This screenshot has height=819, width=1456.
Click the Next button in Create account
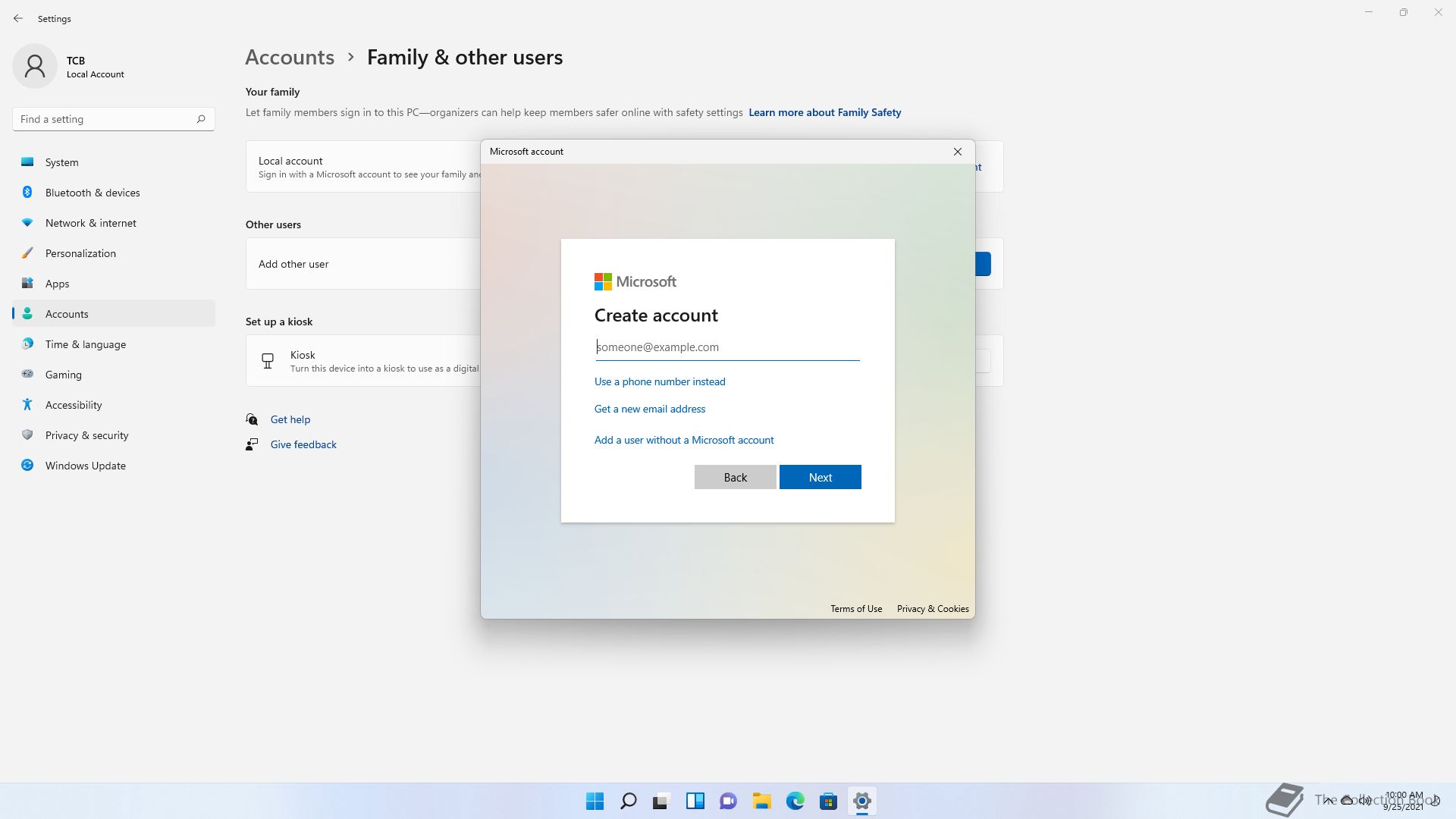(820, 477)
